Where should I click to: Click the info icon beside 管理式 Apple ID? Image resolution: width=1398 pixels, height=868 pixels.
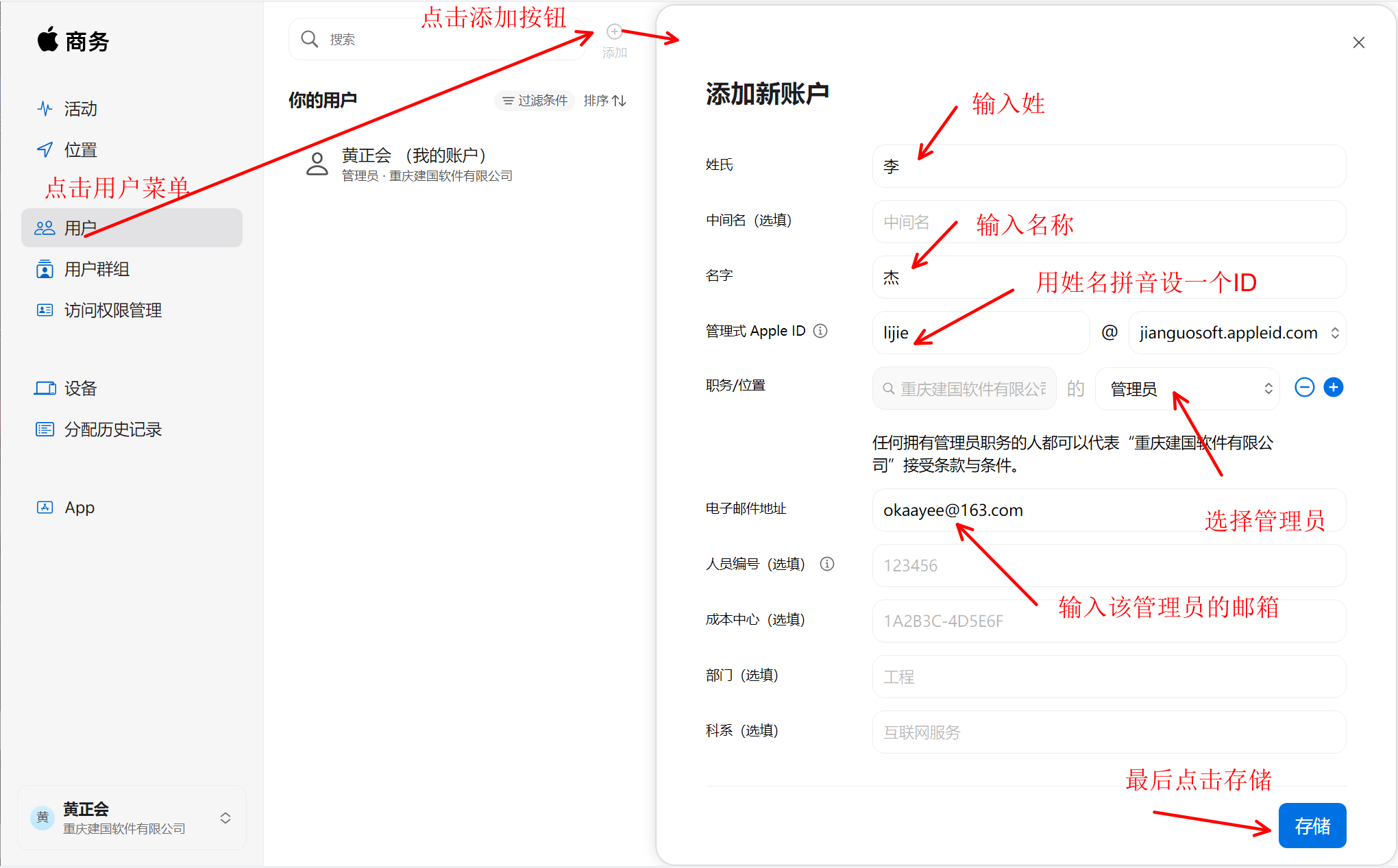(820, 331)
